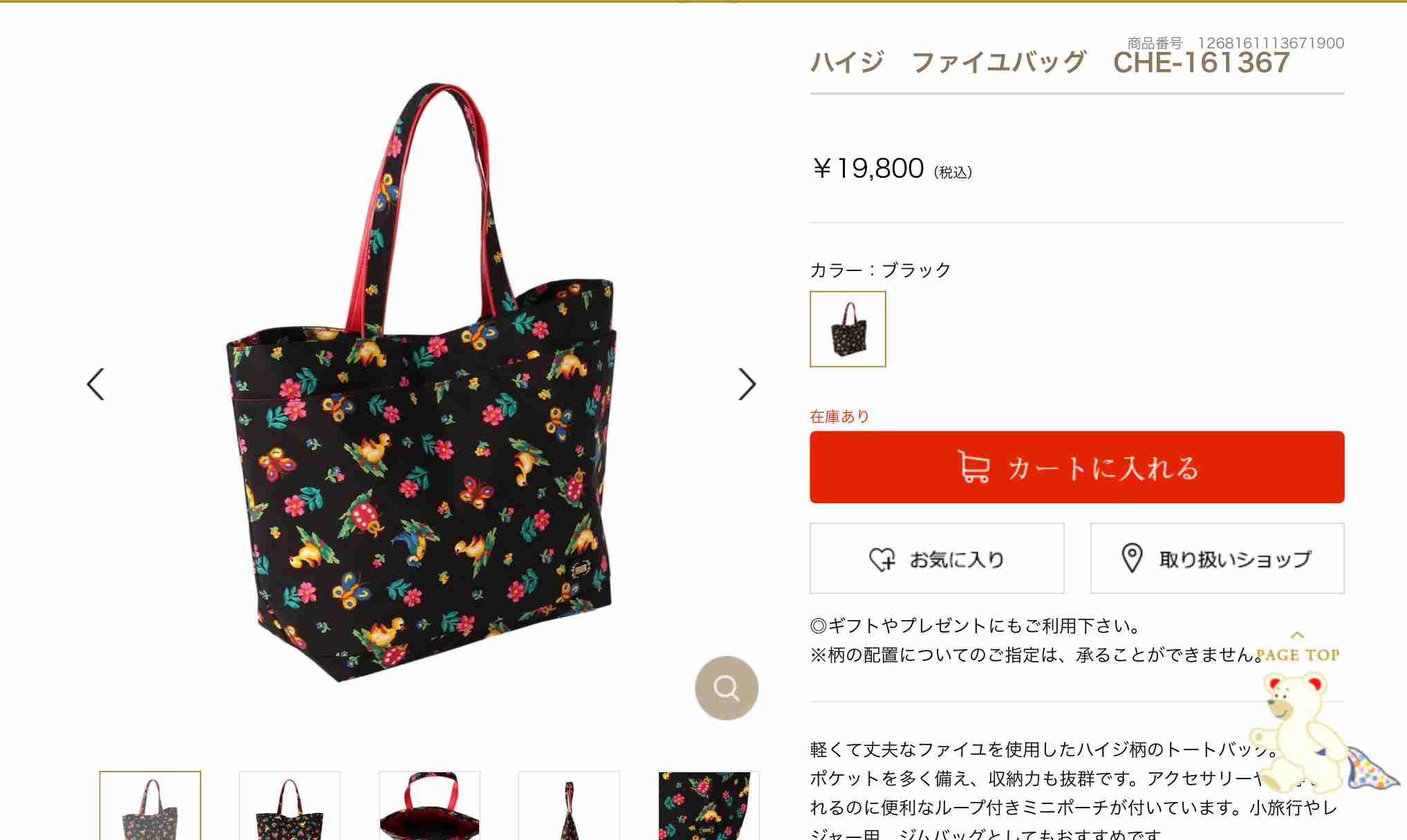This screenshot has height=840, width=1407.
Task: Click the PAGE TOP chevron arrow
Action: point(1297,635)
